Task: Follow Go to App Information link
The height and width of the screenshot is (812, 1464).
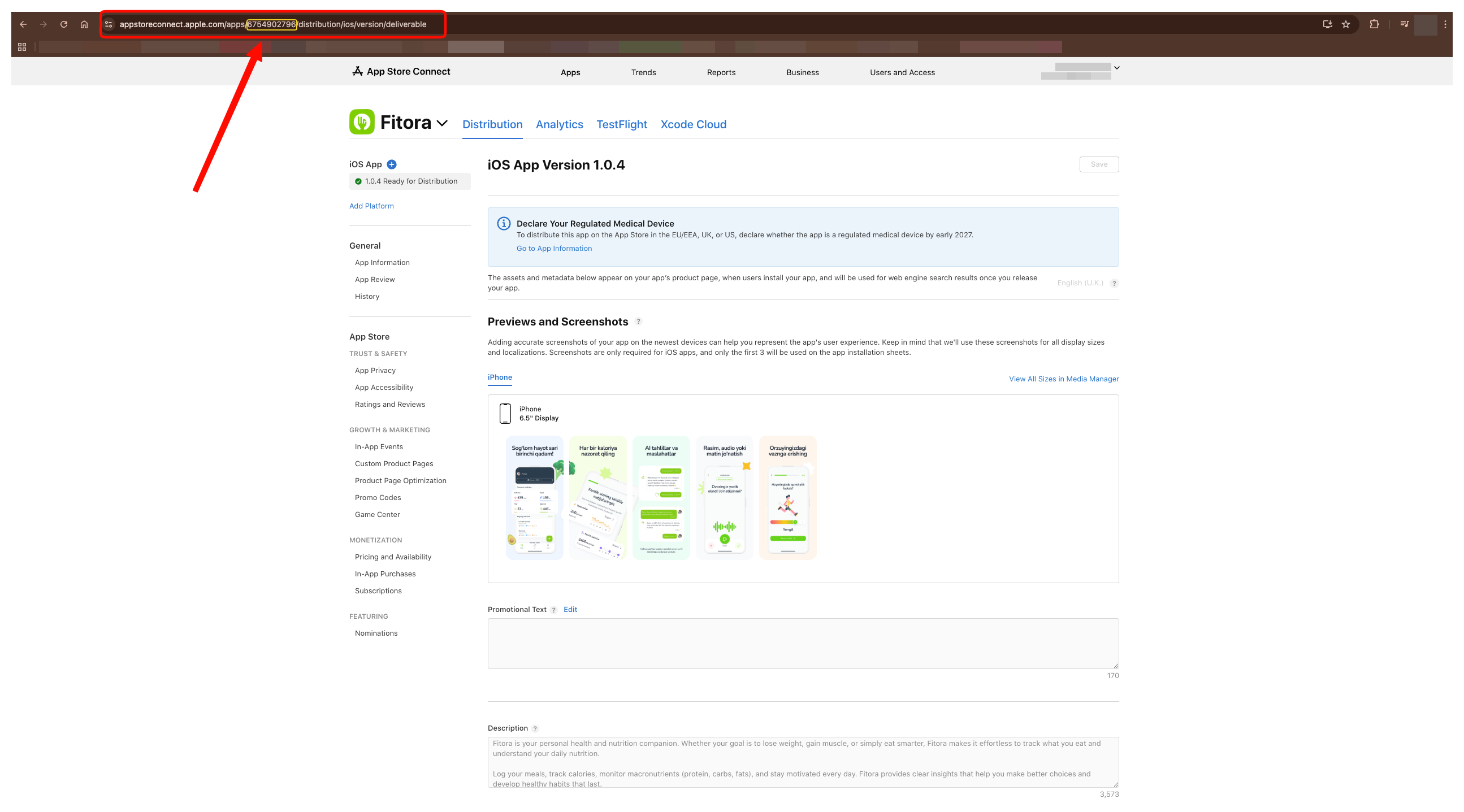Action: pos(554,249)
